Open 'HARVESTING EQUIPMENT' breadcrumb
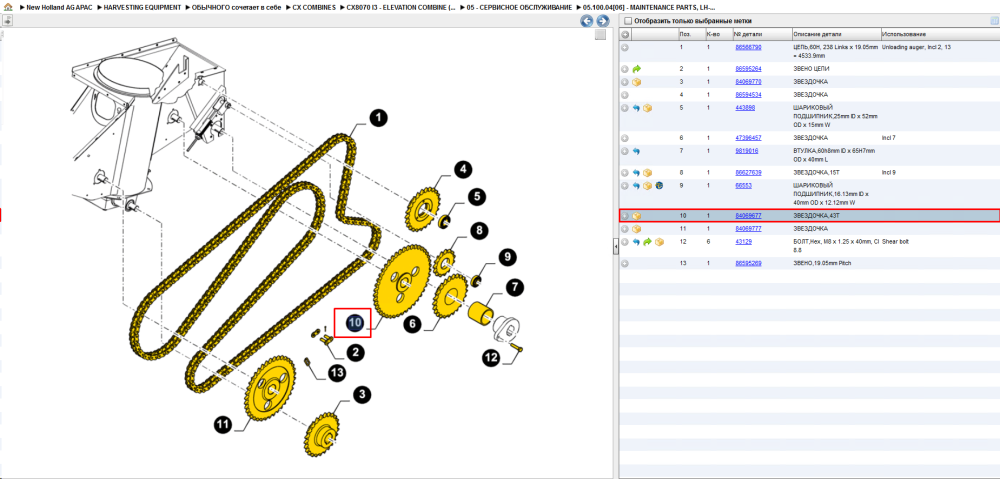 pos(142,7)
